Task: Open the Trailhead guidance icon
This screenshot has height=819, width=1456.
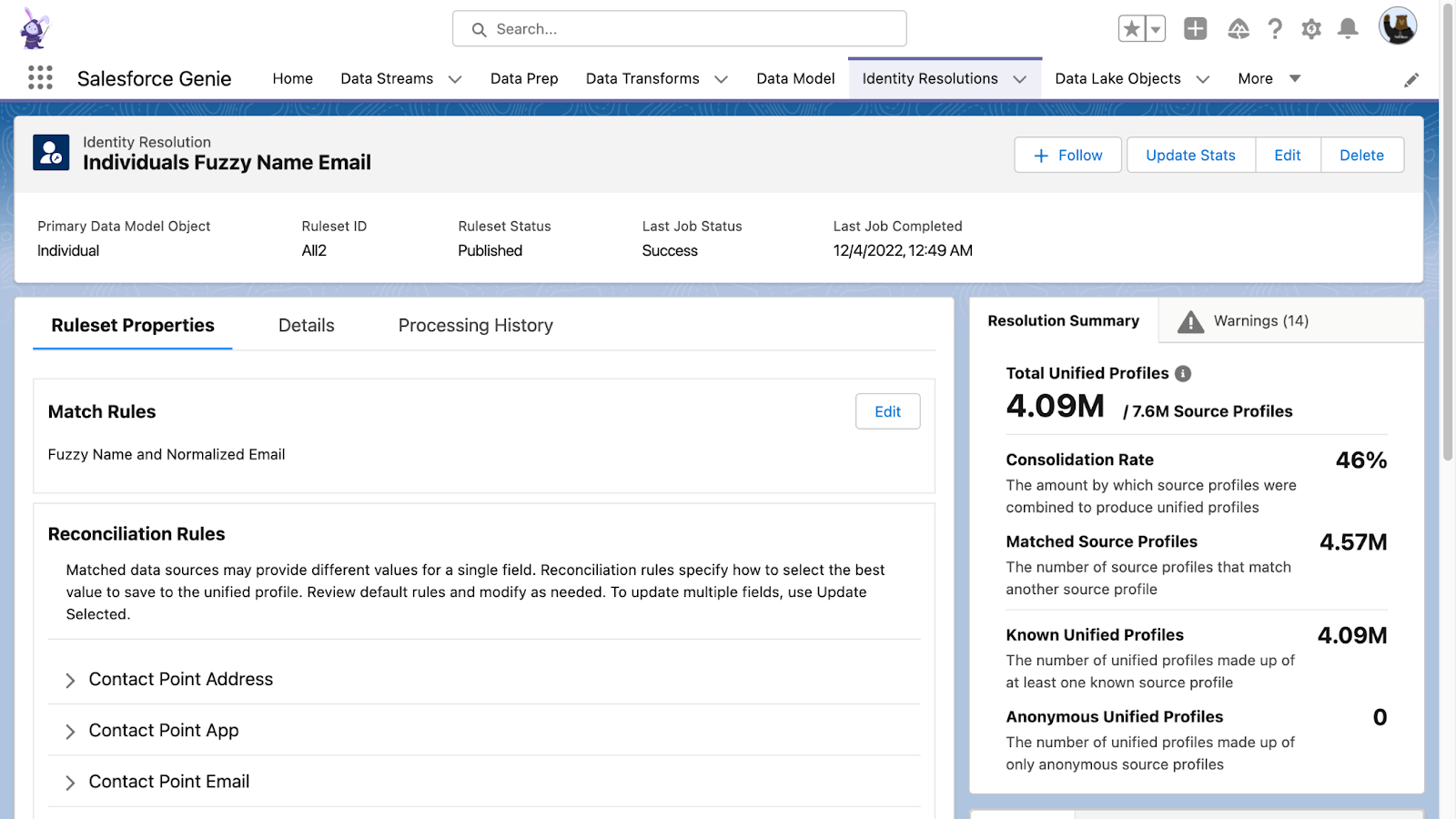Action: 1239,29
